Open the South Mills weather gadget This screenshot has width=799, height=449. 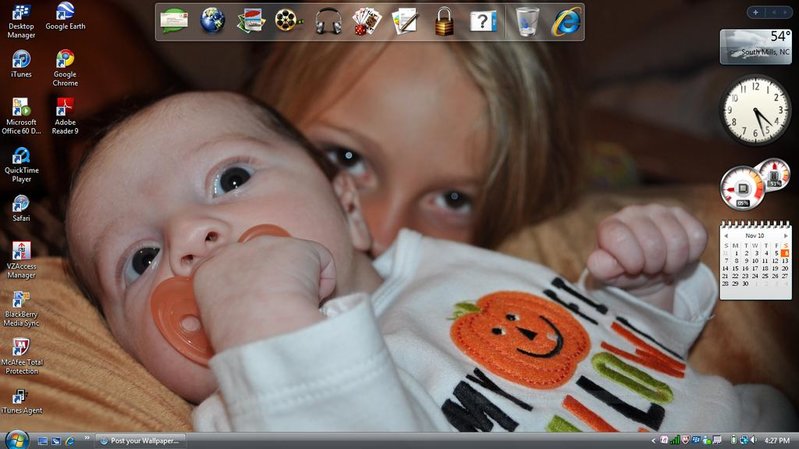click(756, 46)
